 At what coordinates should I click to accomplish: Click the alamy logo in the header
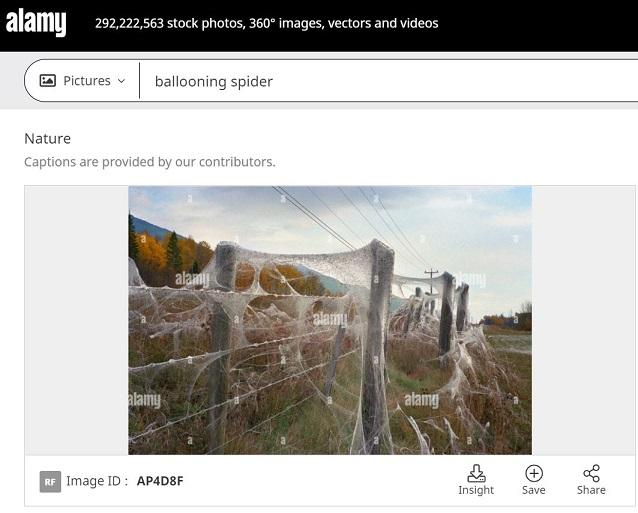[x=36, y=23]
